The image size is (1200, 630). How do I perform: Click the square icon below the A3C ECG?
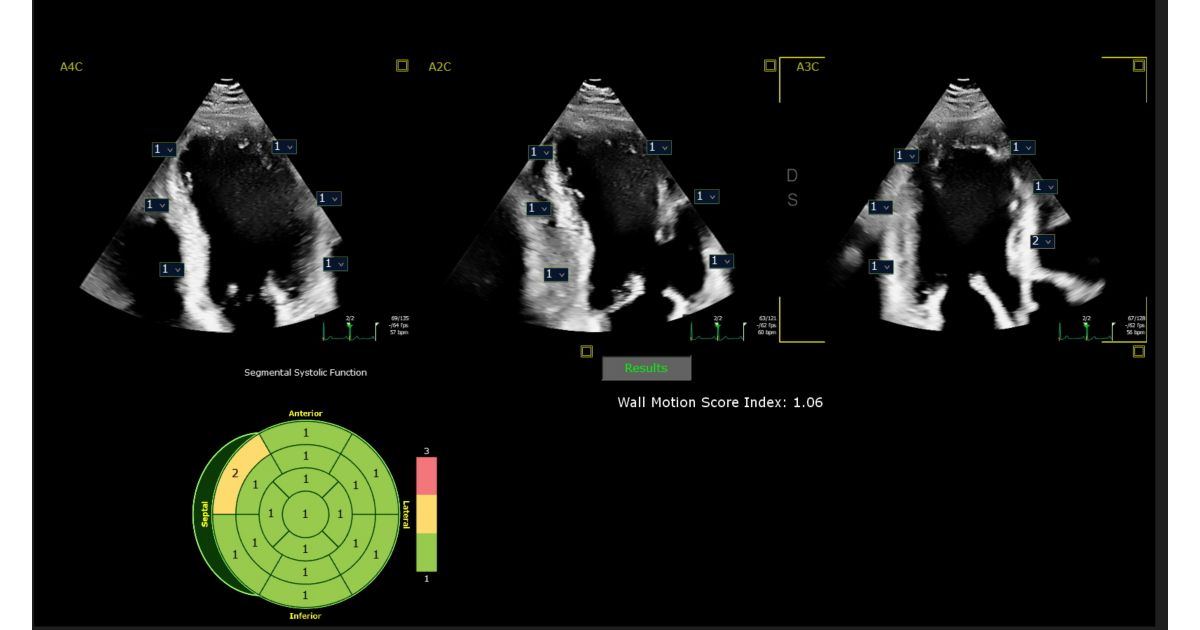[1139, 351]
